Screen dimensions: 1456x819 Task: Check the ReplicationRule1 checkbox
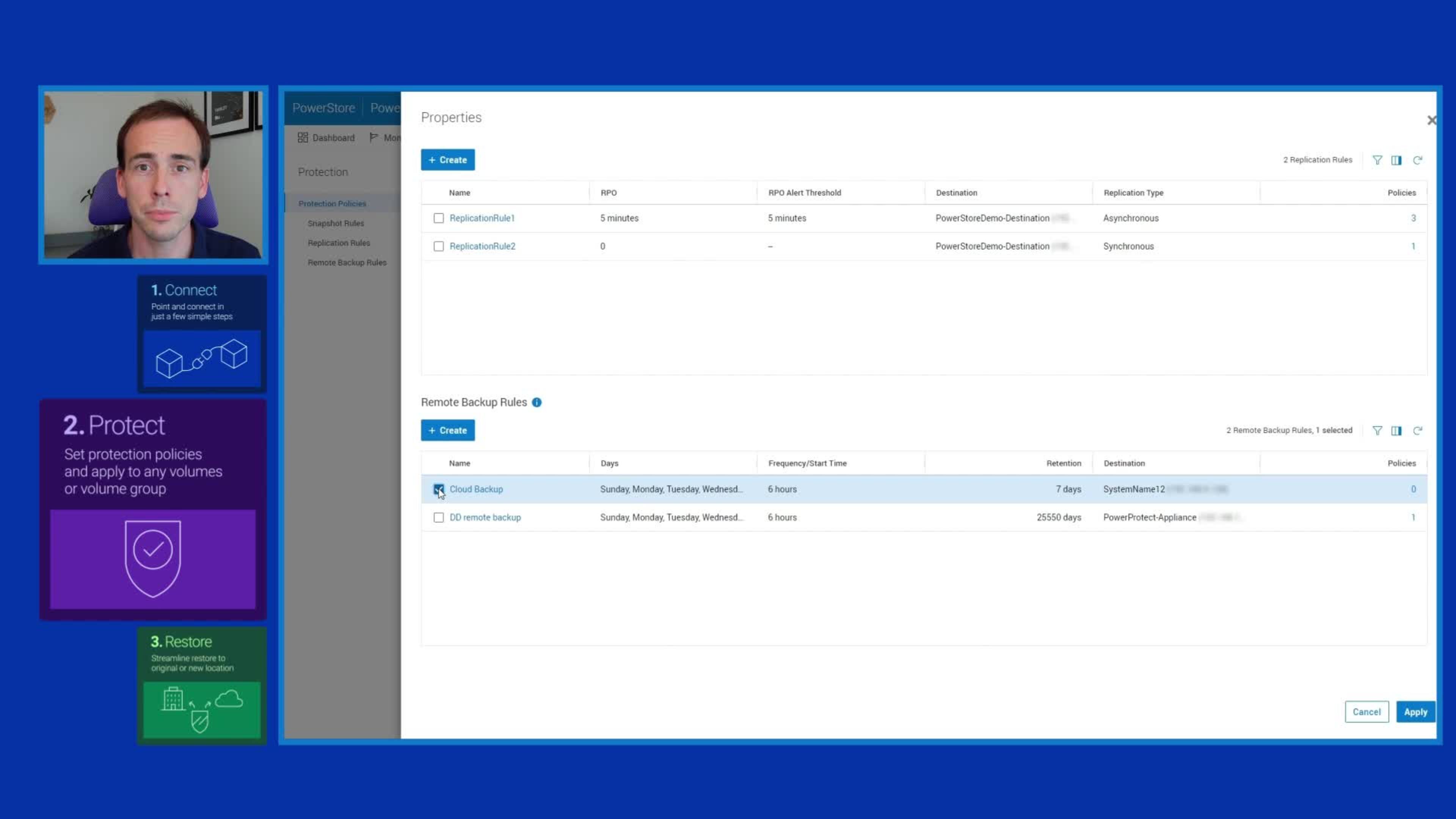(x=439, y=218)
